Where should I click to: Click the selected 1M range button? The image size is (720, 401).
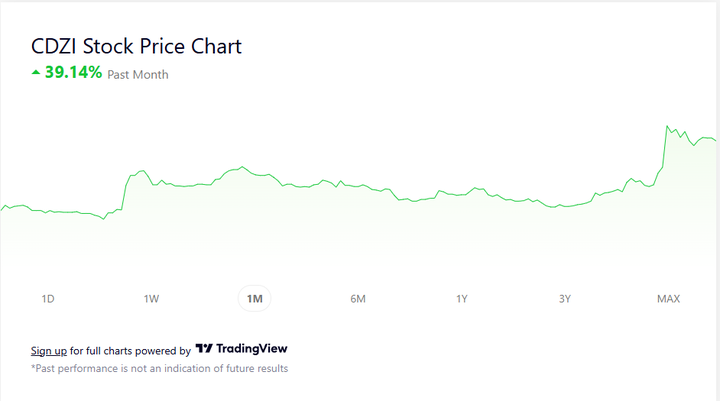coord(254,299)
